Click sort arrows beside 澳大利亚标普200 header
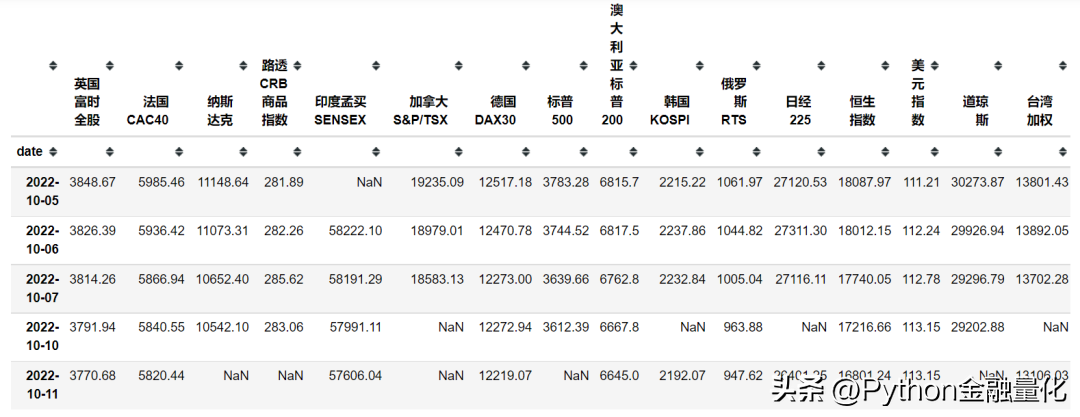 point(632,66)
